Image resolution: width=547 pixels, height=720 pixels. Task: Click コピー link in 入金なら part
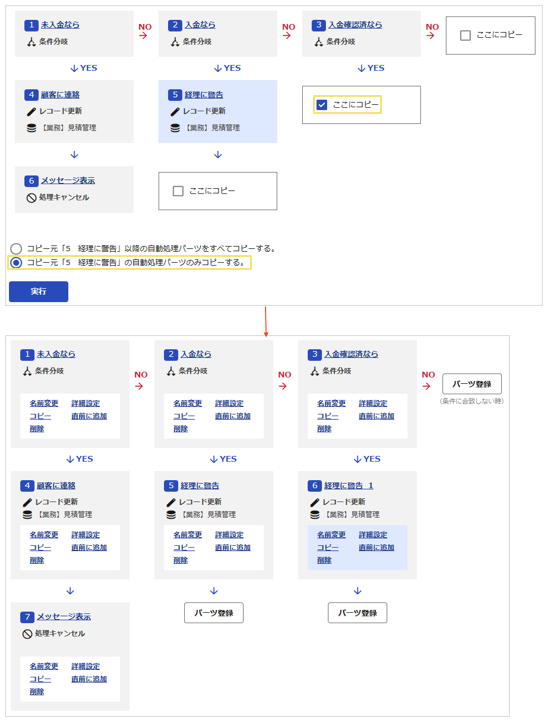[x=184, y=416]
